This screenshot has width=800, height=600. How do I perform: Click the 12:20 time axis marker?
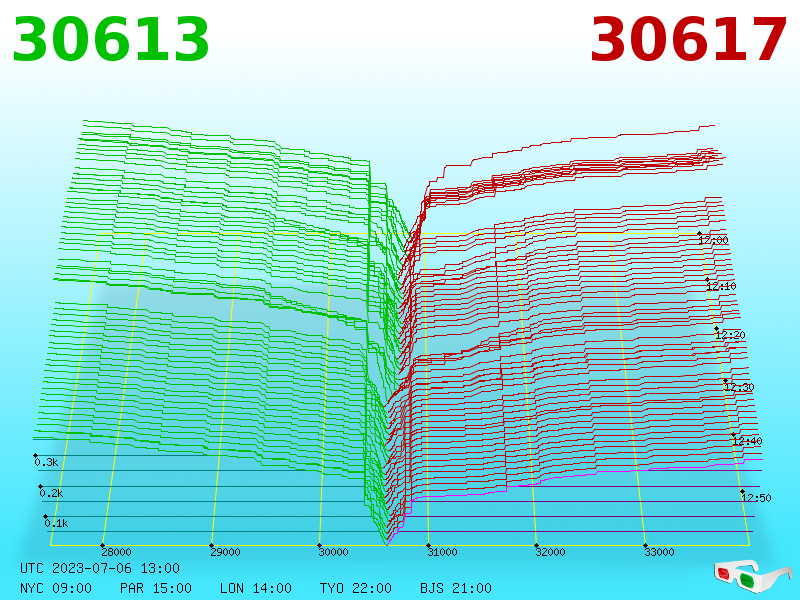(x=730, y=335)
